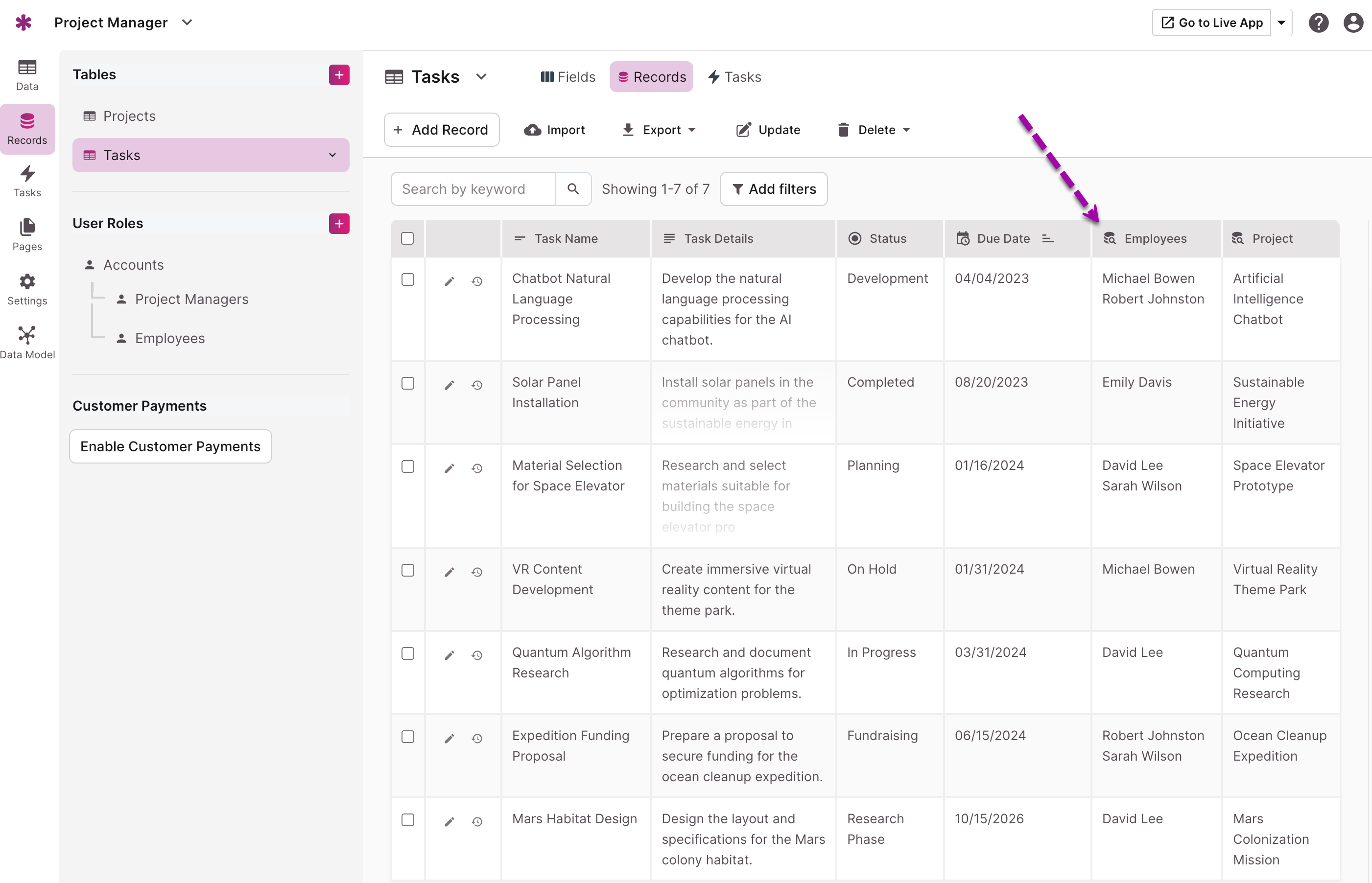Toggle the select-all records checkbox
This screenshot has width=1372, height=883.
click(407, 238)
